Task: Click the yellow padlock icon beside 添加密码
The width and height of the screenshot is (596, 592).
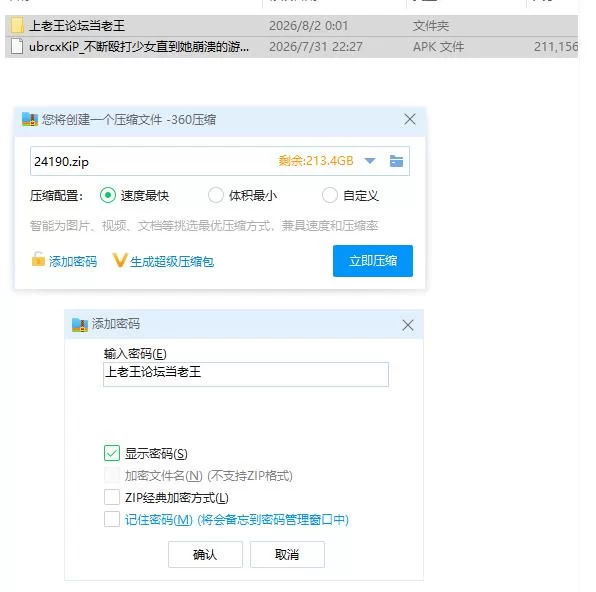Action: [x=38, y=260]
